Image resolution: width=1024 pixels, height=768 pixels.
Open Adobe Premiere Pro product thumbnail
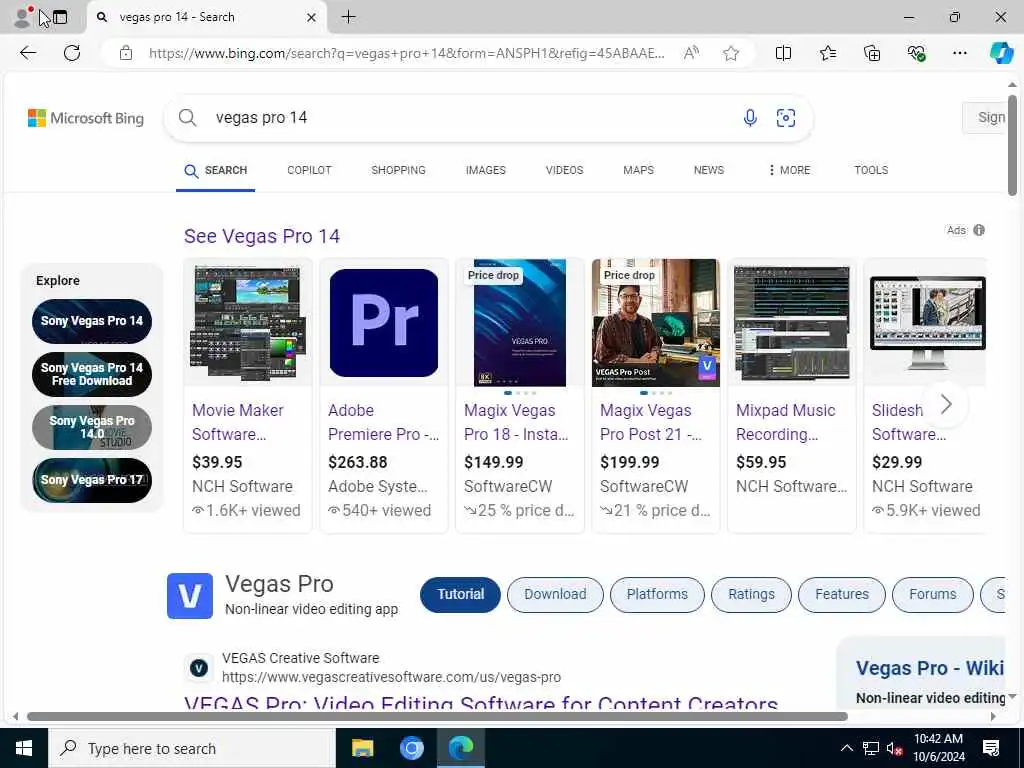(384, 323)
